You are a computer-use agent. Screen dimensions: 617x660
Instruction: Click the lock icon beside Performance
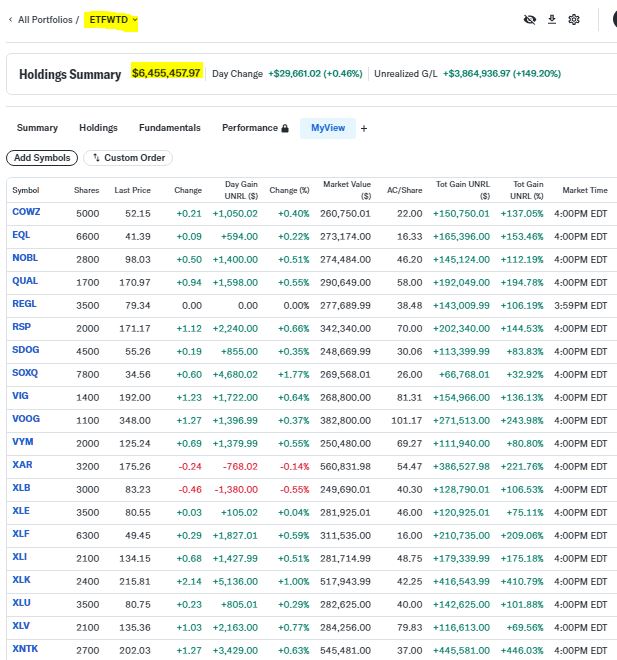click(x=285, y=128)
